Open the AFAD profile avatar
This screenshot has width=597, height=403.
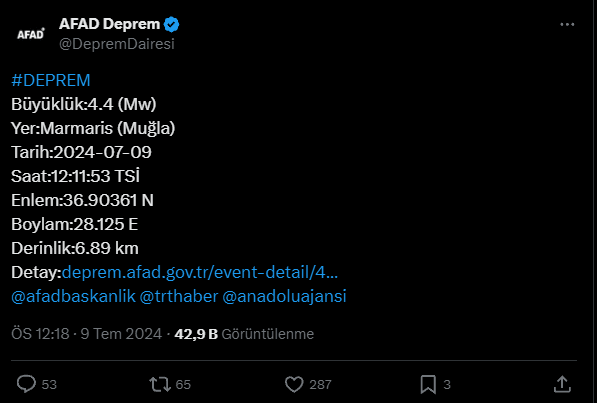coord(31,34)
